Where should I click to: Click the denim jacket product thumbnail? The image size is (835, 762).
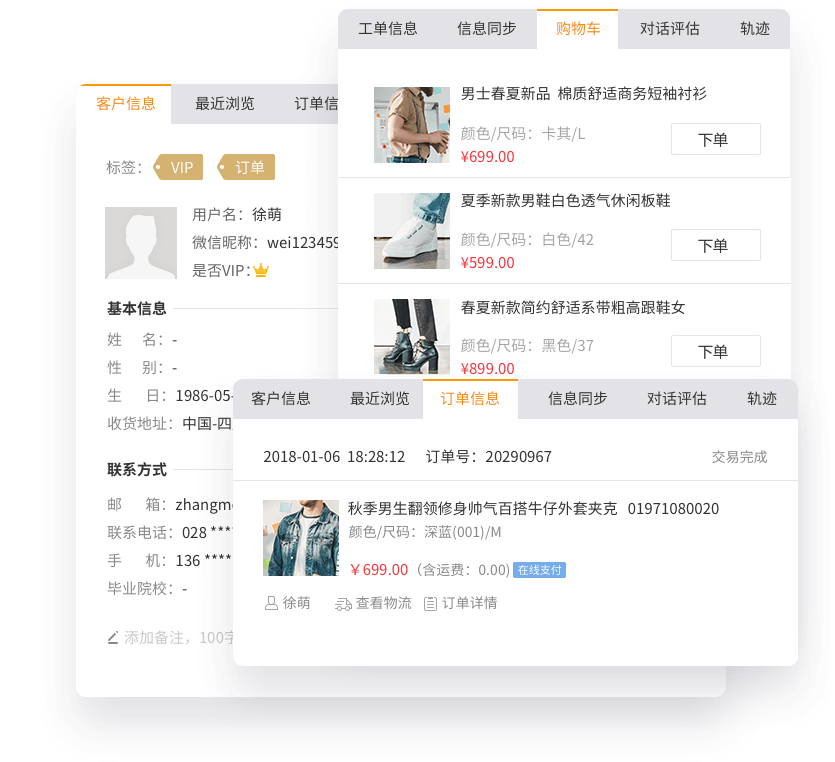300,538
